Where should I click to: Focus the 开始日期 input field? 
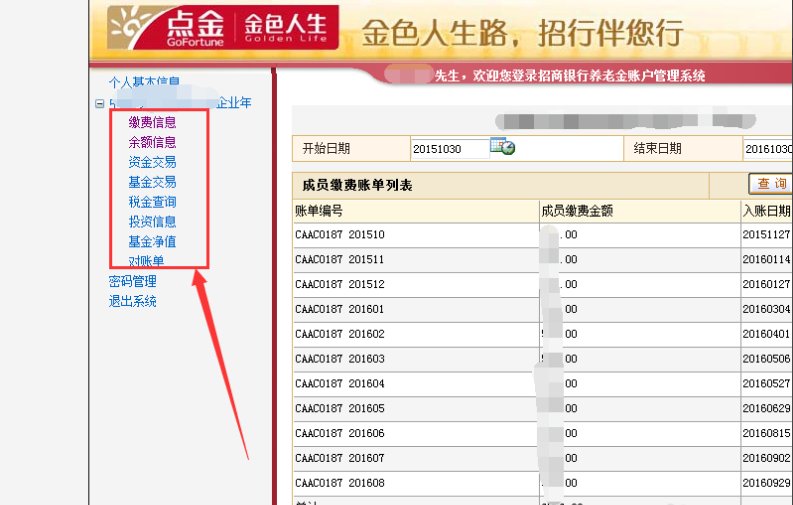point(450,149)
